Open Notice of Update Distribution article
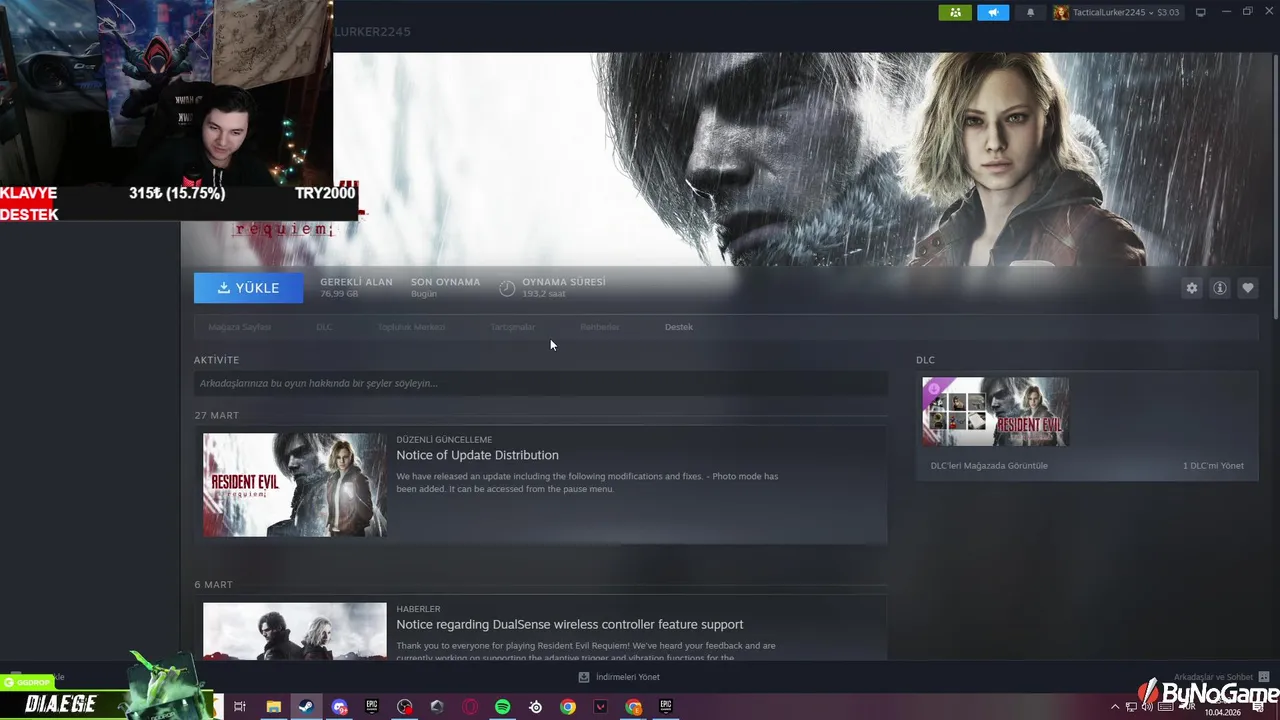The width and height of the screenshot is (1280, 720). point(477,455)
